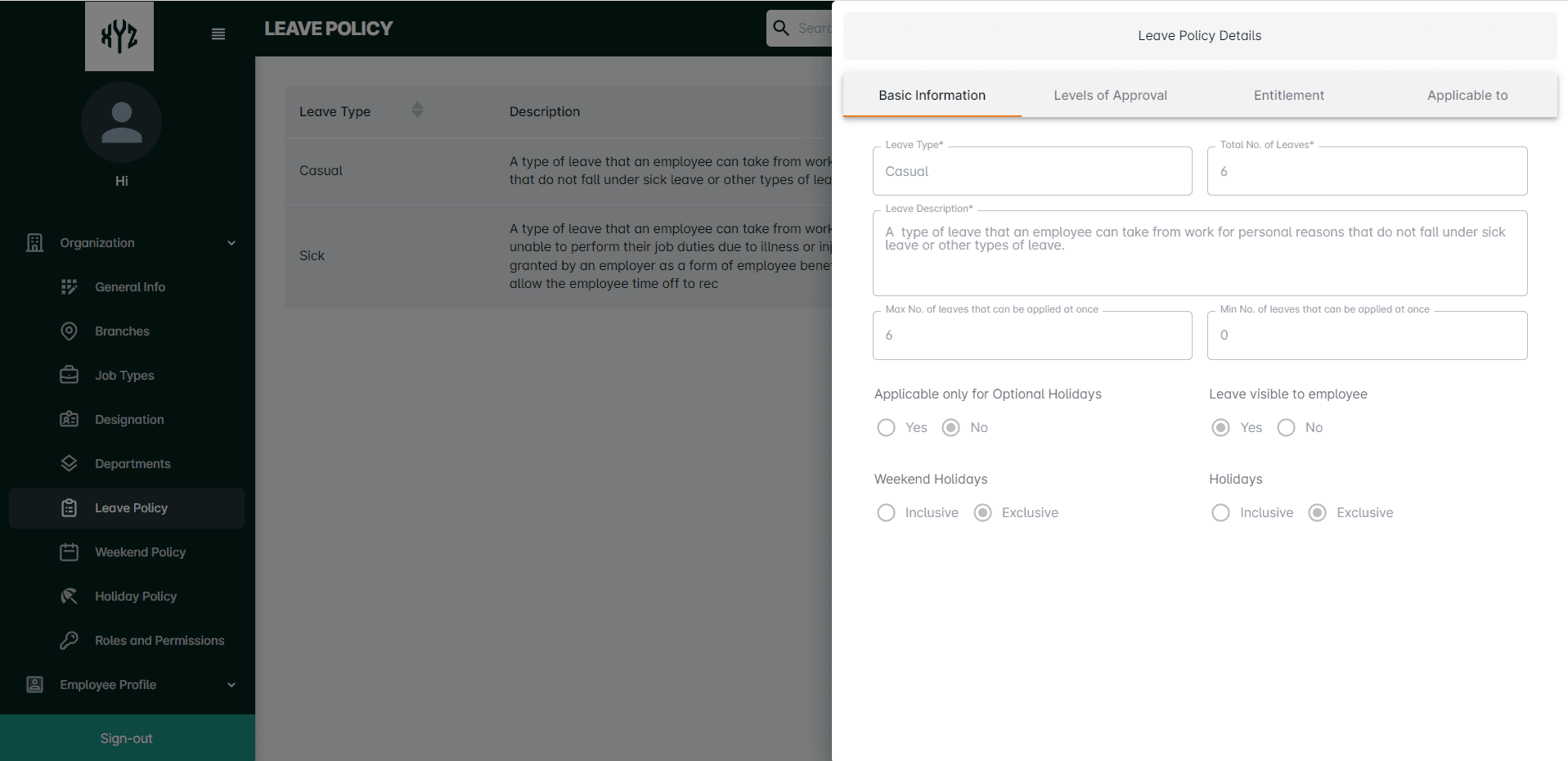Open Weekend Policy in the sidebar

140,552
